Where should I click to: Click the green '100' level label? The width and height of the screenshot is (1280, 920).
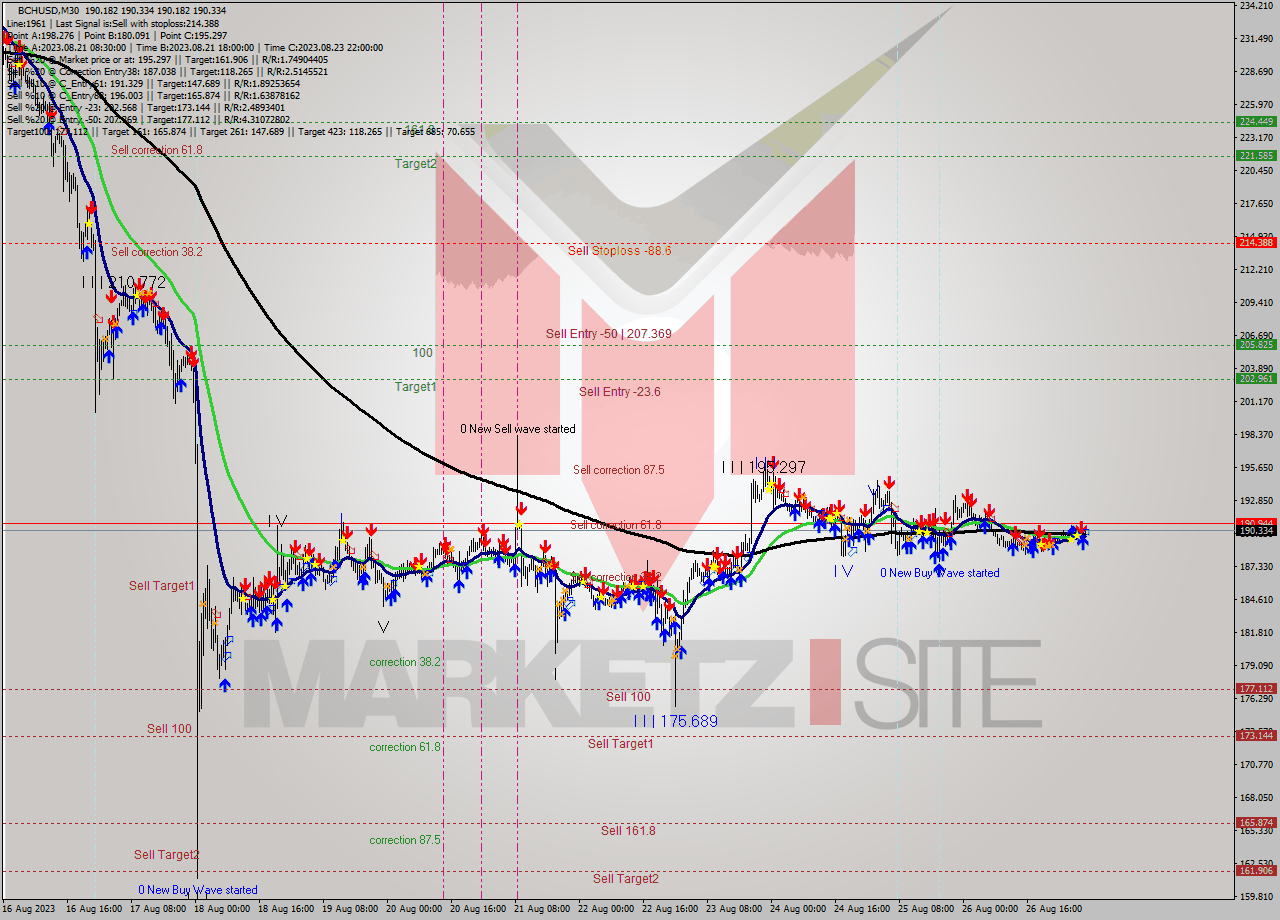(422, 353)
